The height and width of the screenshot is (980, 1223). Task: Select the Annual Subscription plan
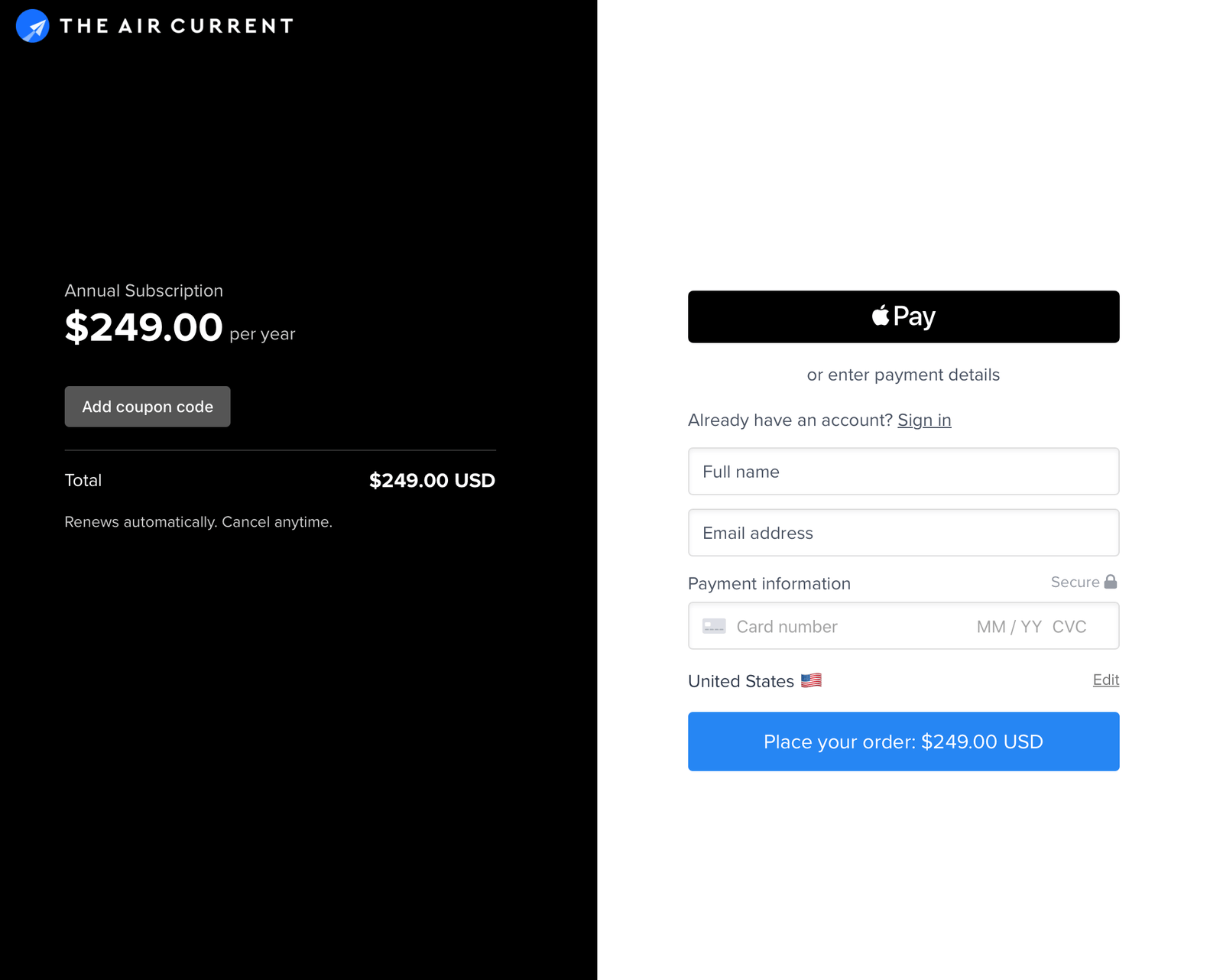coord(143,290)
